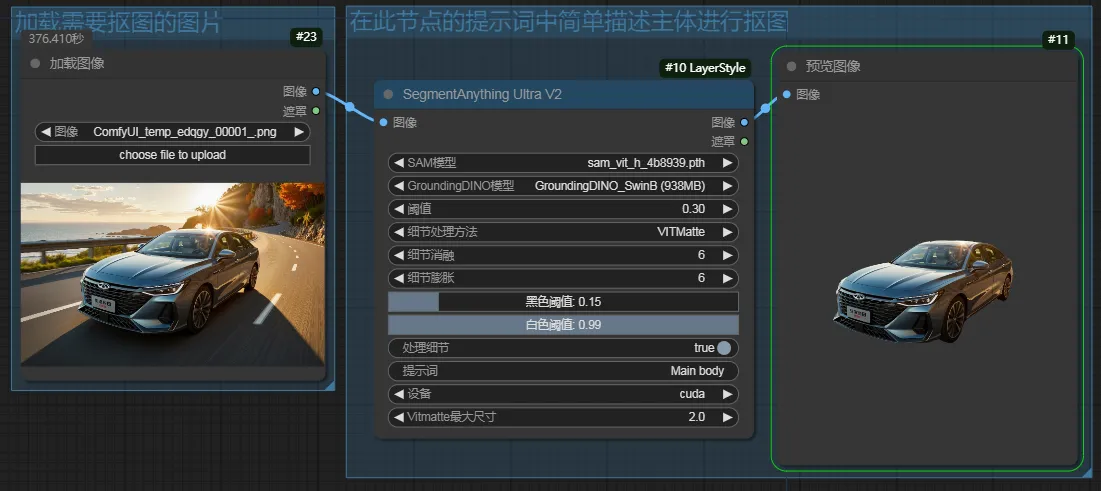Click the 黑色阈值 slider bar
Screen dimensions: 1101x491
563,302
